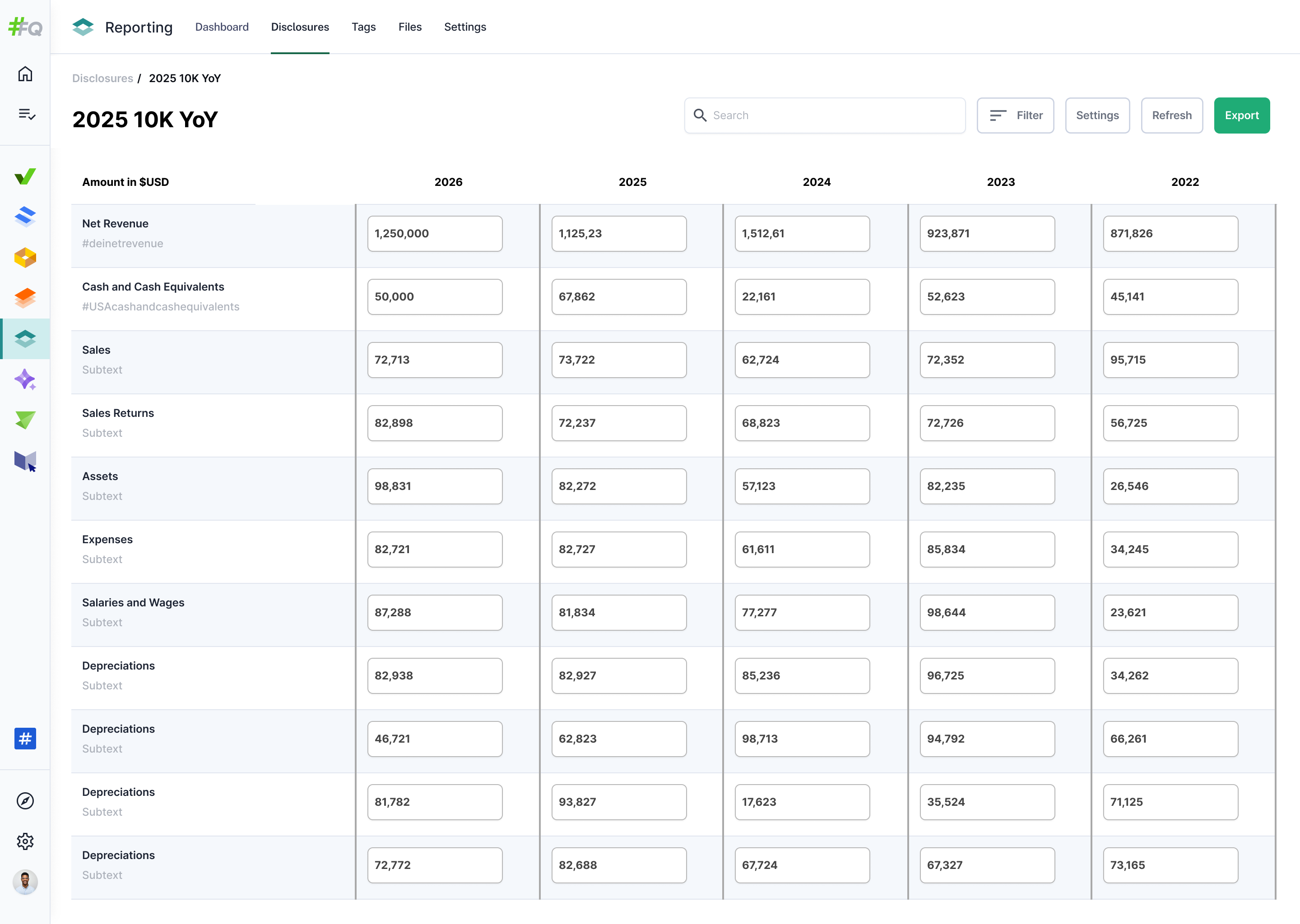The height and width of the screenshot is (924, 1300).
Task: Click the Export button
Action: (1242, 115)
